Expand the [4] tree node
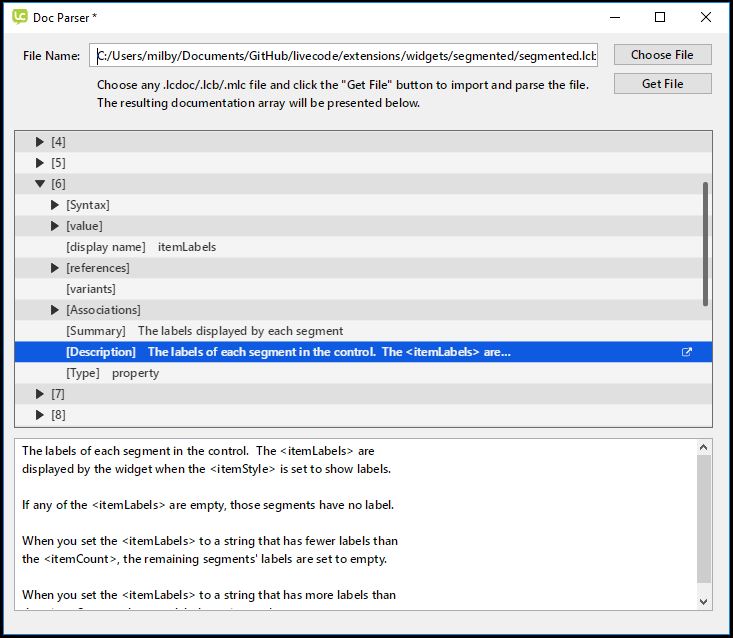 pyautogui.click(x=40, y=142)
